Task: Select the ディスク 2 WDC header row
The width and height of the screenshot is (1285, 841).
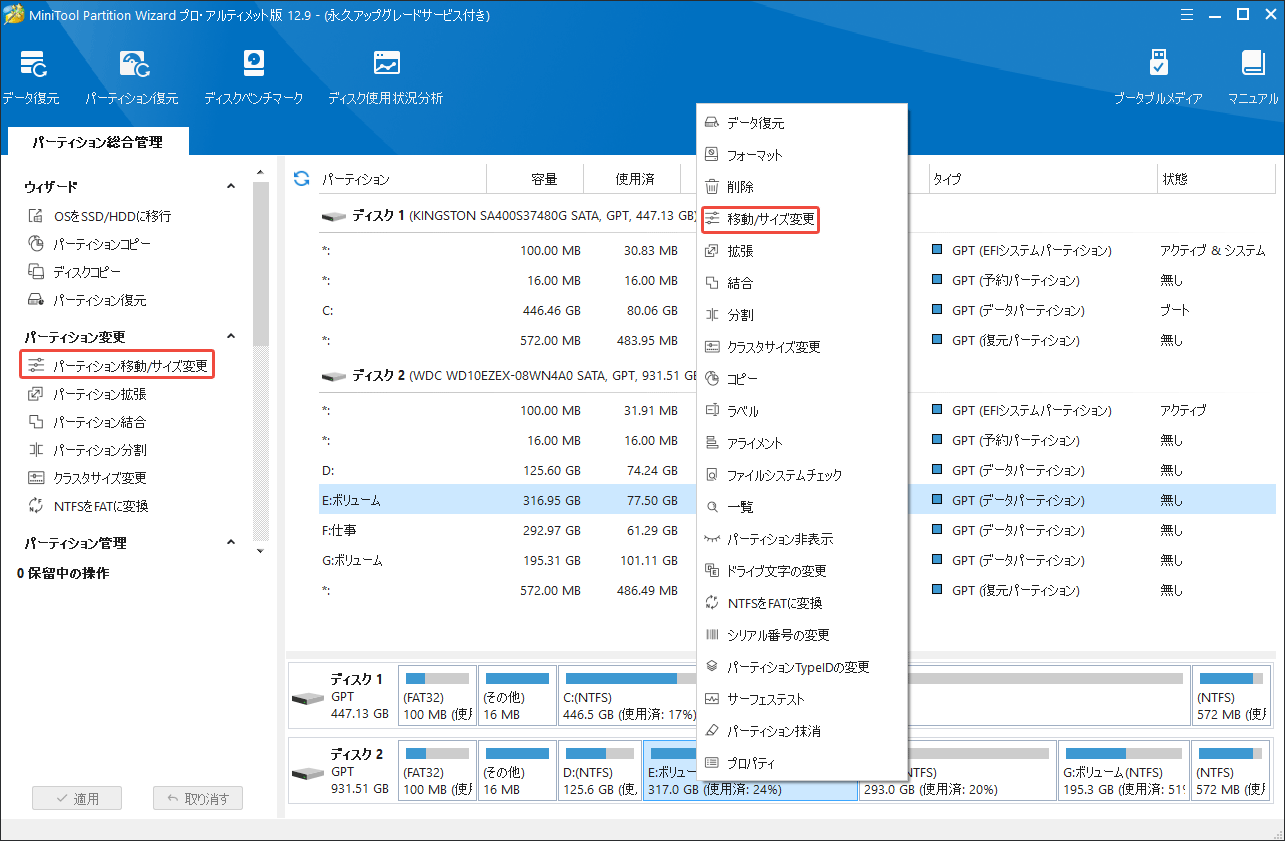Action: (x=508, y=376)
